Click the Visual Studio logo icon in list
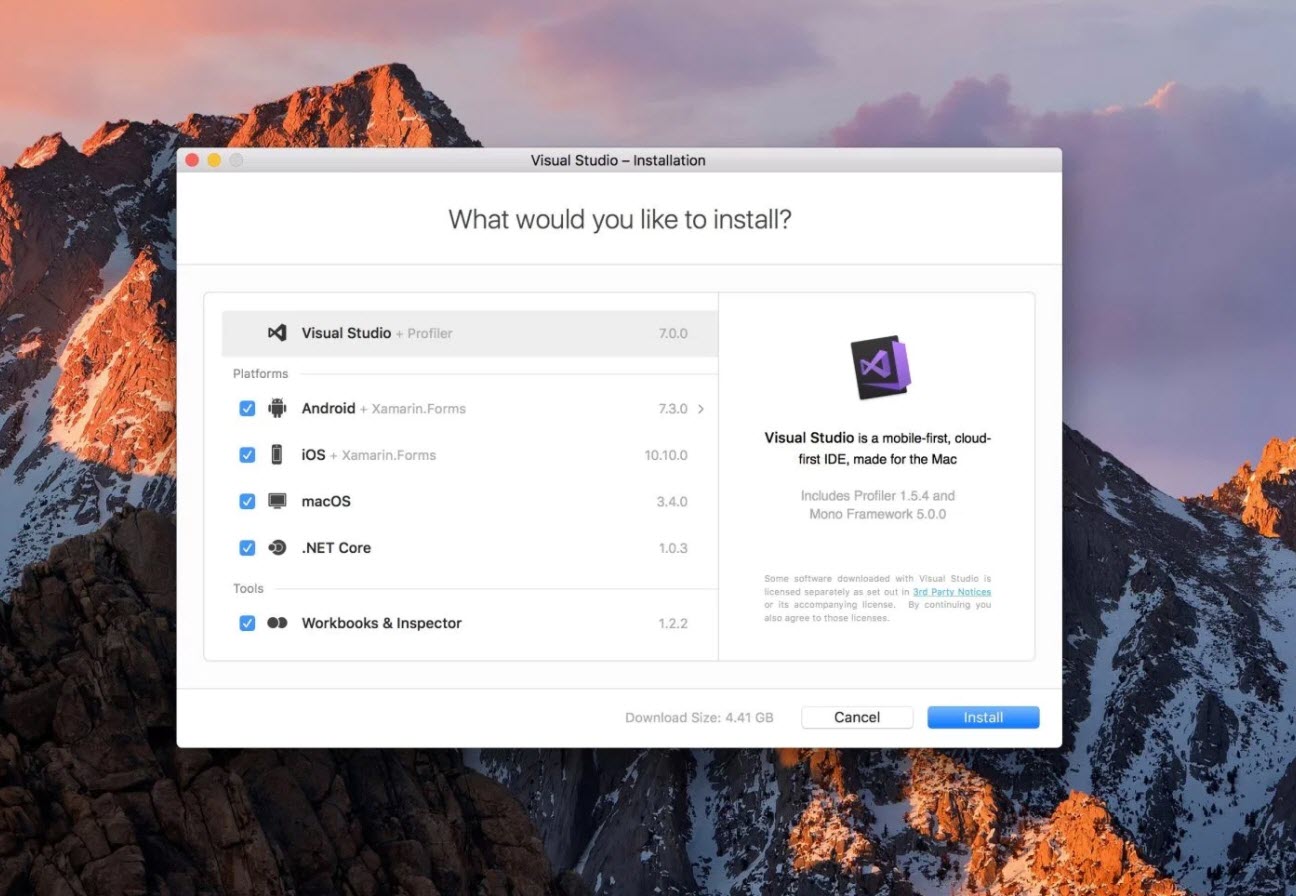 pyautogui.click(x=277, y=333)
